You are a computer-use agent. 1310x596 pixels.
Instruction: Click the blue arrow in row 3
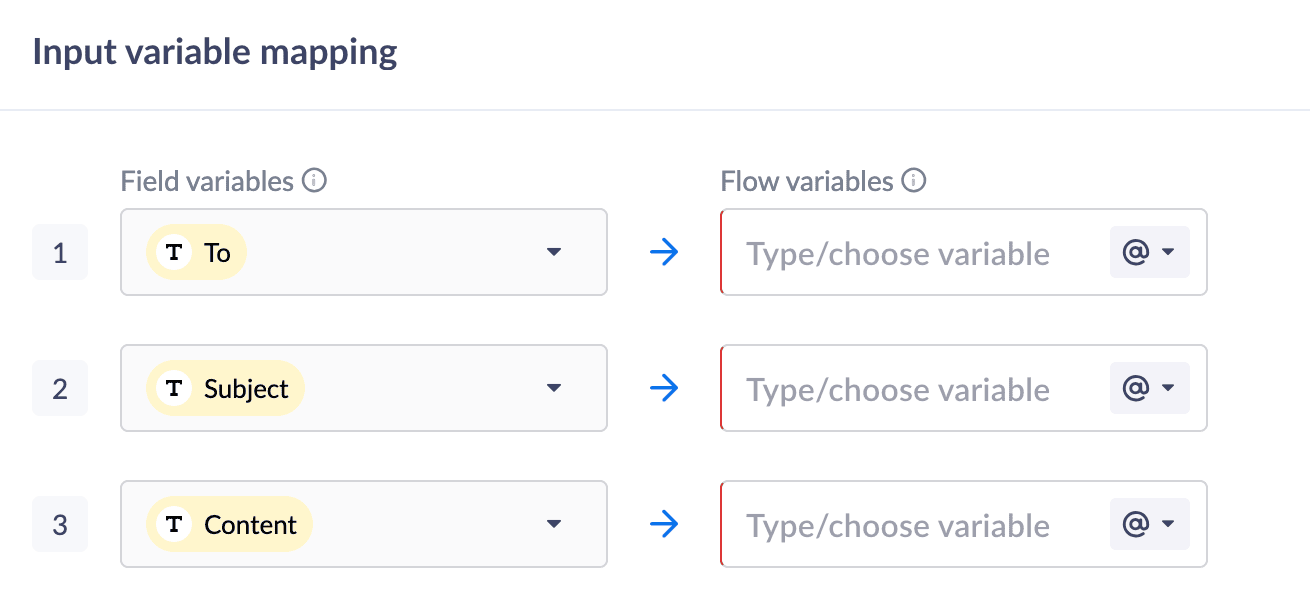(x=664, y=524)
